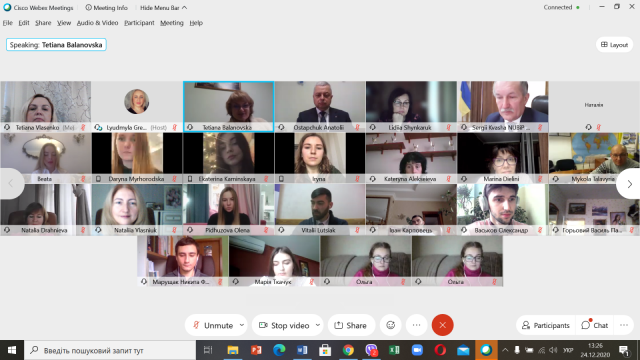Select Tetiana Balanovska's video thumbnail
The height and width of the screenshot is (360, 640).
click(x=229, y=107)
